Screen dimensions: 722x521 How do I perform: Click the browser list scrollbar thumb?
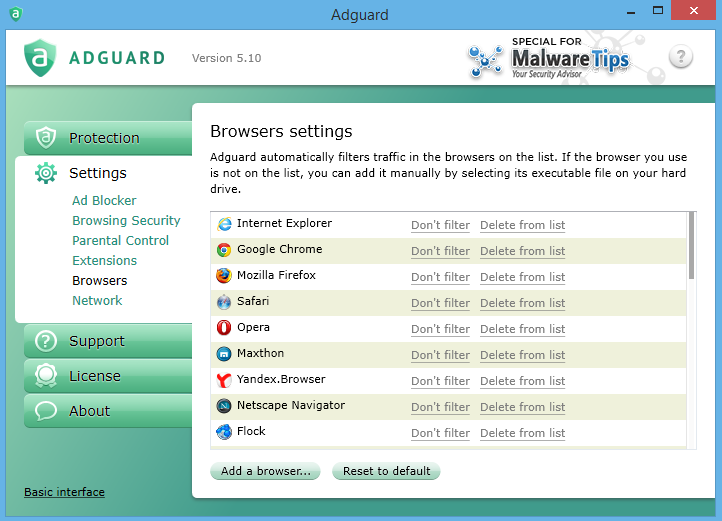coord(691,246)
